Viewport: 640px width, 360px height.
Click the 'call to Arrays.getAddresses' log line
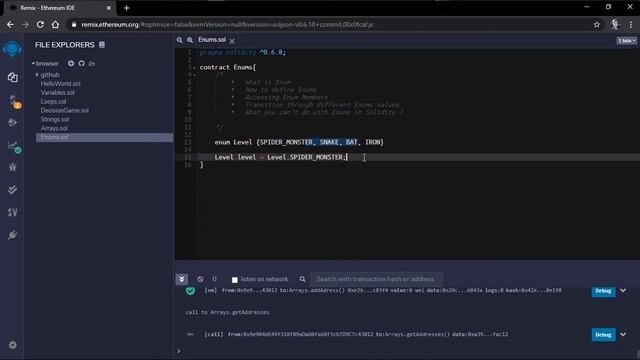(227, 312)
